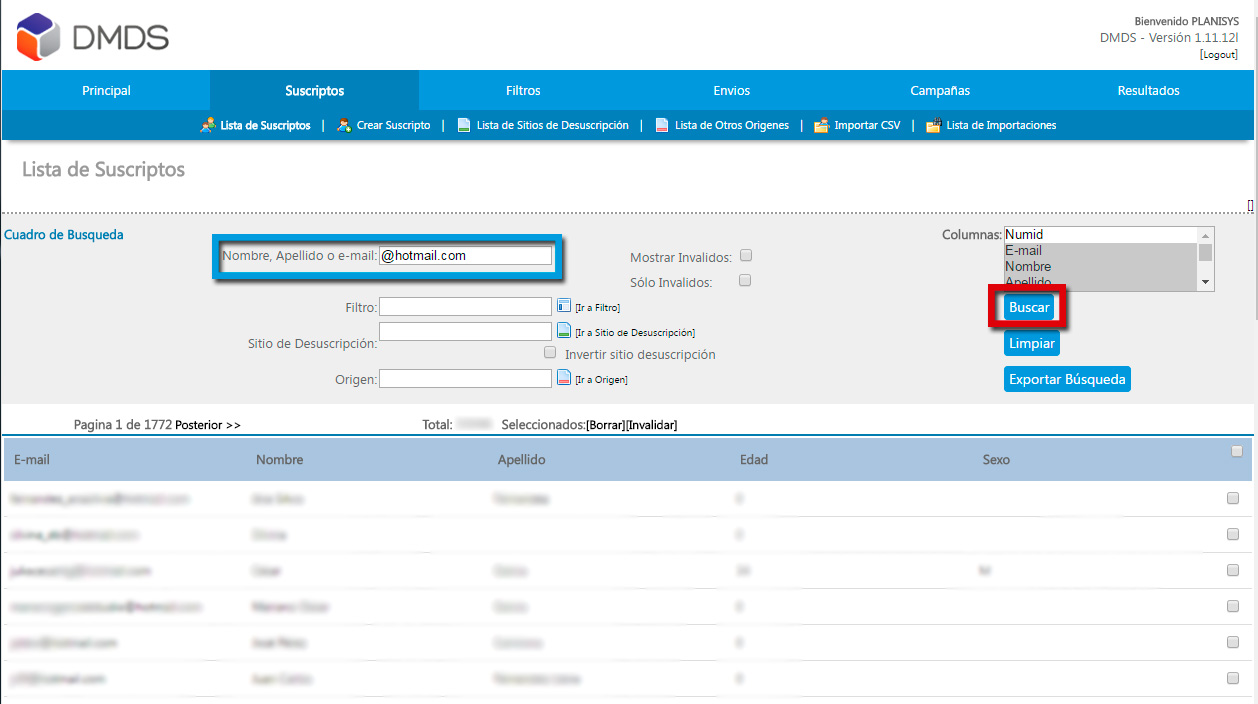1258x704 pixels.
Task: Click the icon beside the Filtro field
Action: (x=563, y=306)
